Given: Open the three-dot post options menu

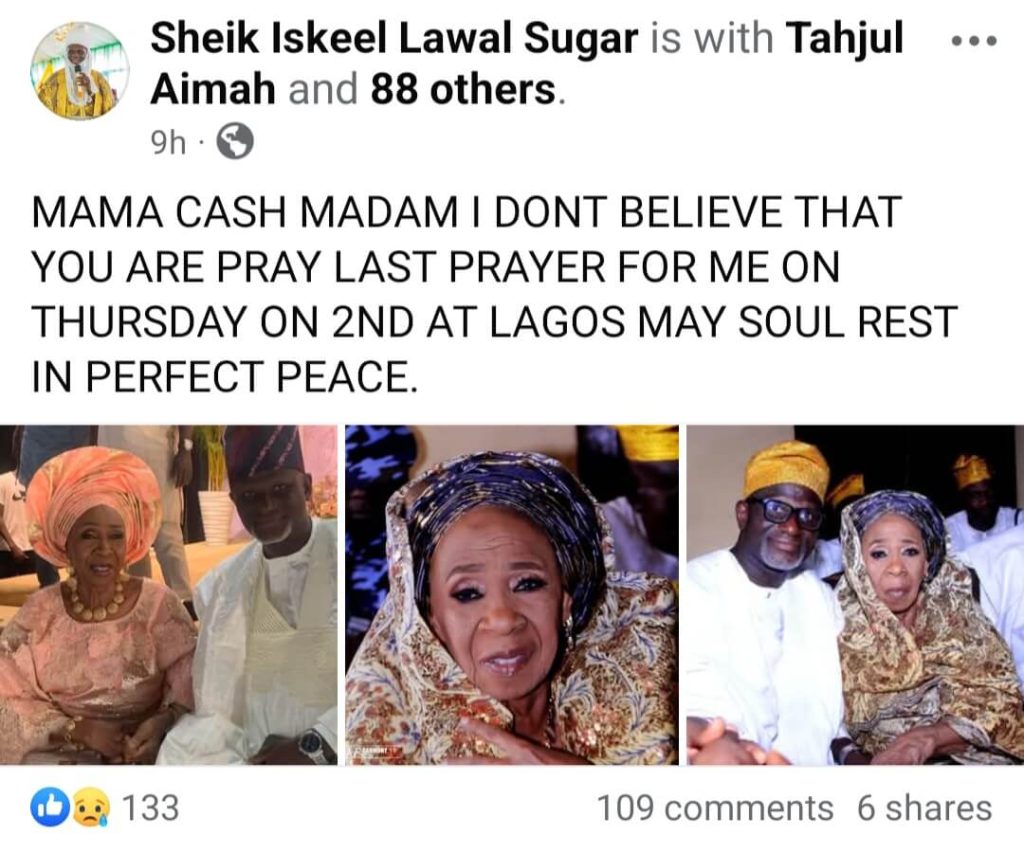Looking at the screenshot, I should [x=974, y=41].
